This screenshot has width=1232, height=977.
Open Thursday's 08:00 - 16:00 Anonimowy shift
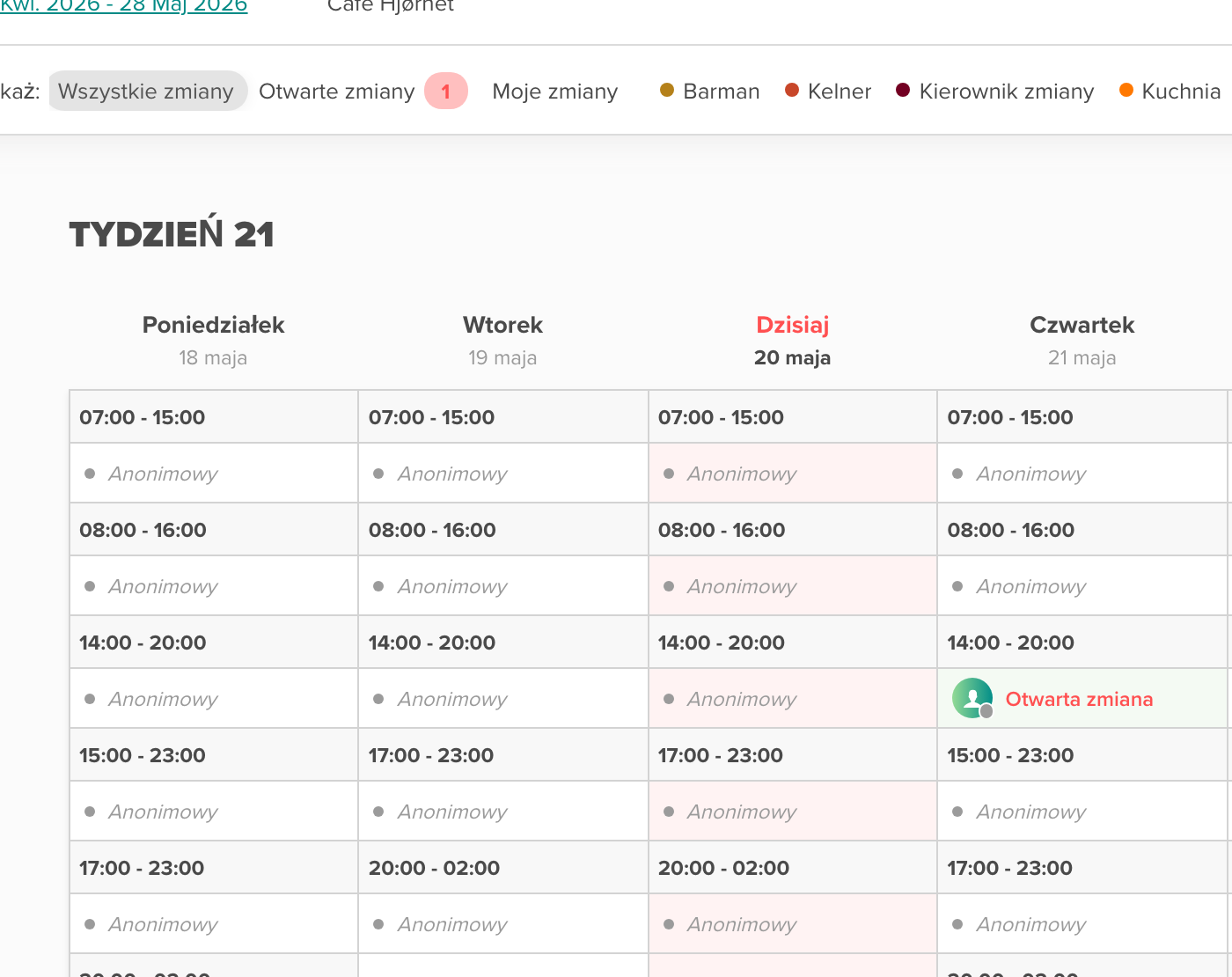point(1083,586)
